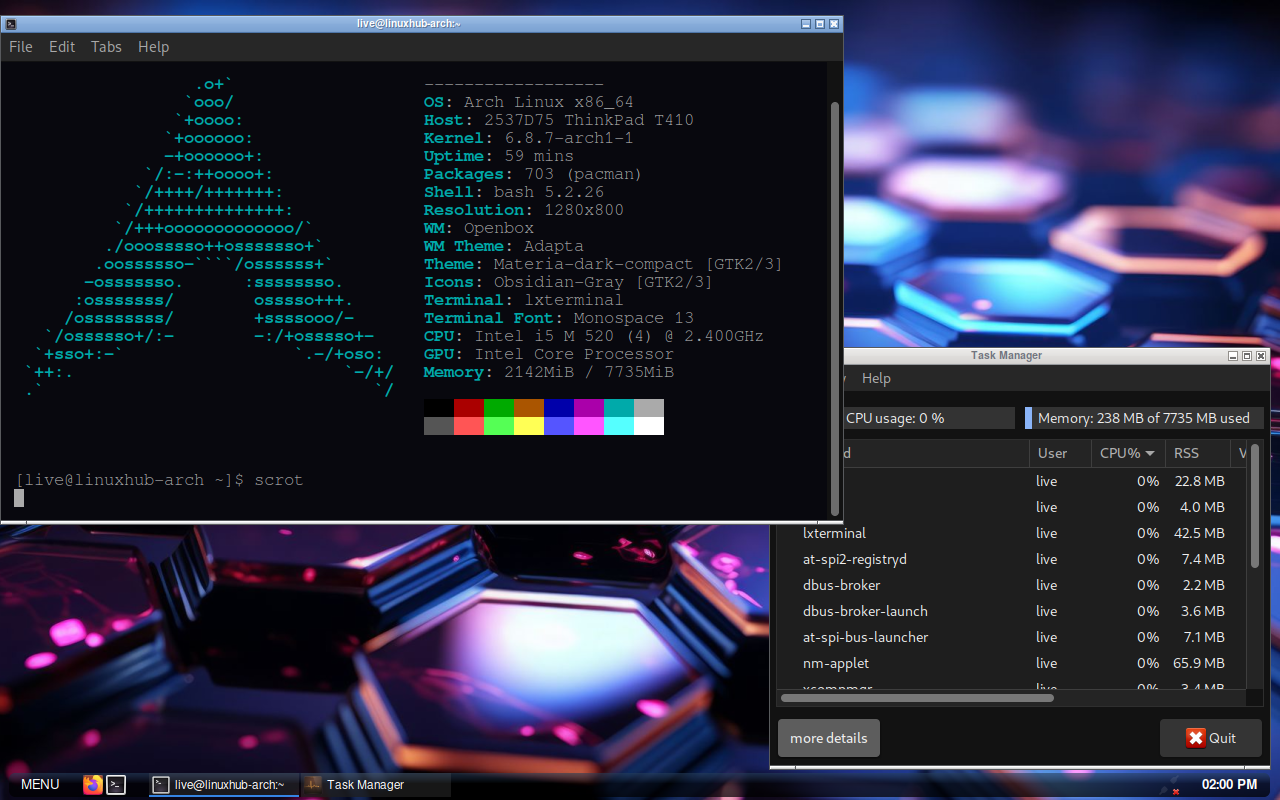
Task: Click the red swatch in the terminal palette
Action: point(469,408)
